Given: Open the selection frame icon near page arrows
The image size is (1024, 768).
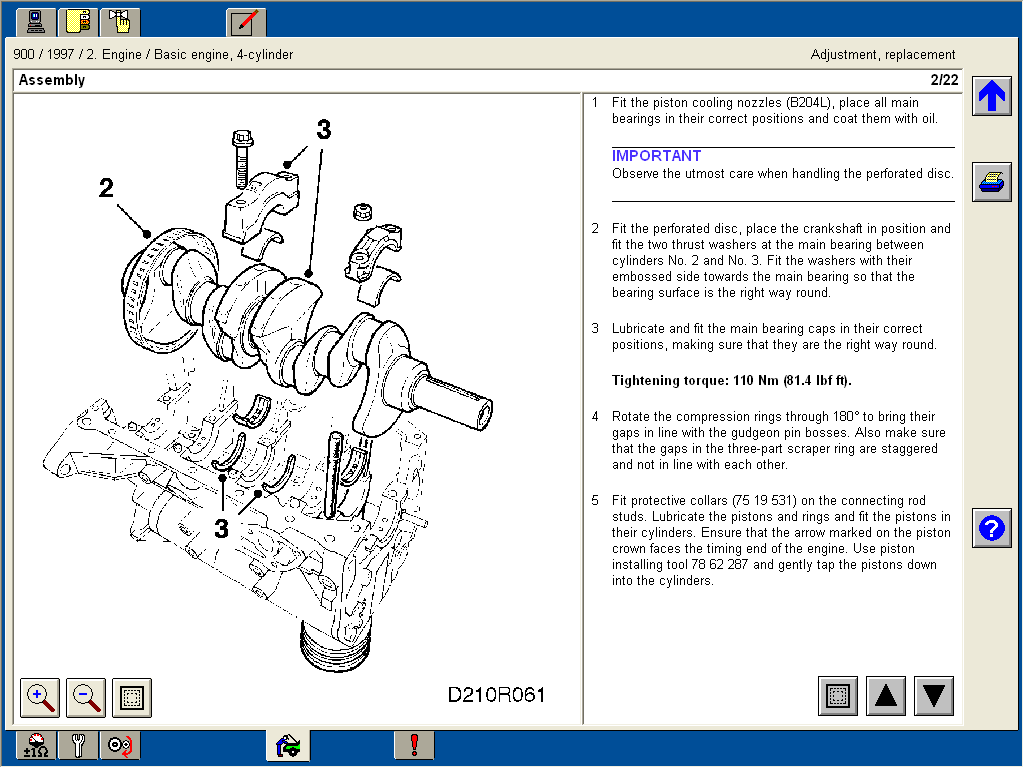Looking at the screenshot, I should coord(837,696).
